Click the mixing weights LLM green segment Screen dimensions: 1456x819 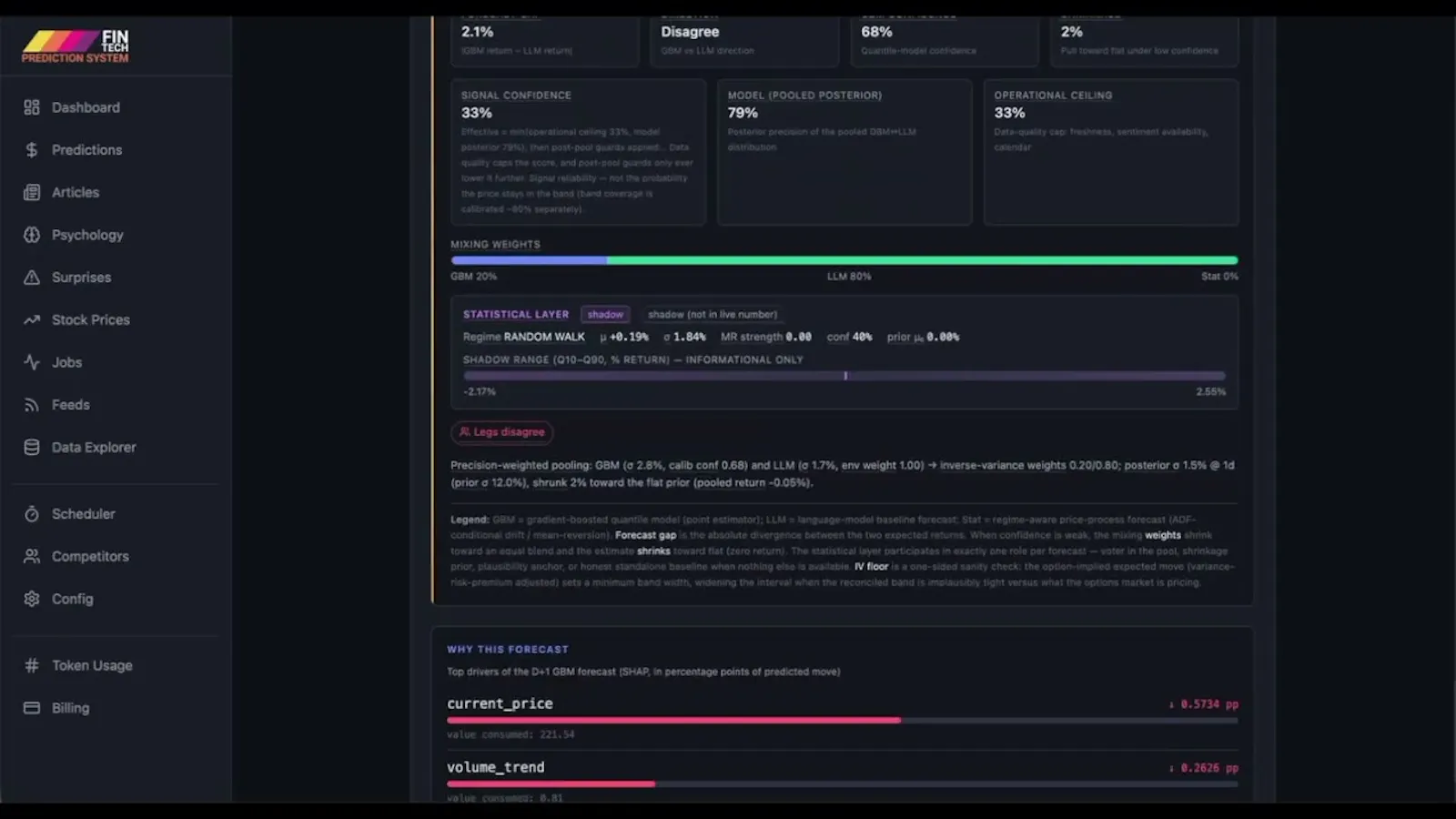click(922, 260)
